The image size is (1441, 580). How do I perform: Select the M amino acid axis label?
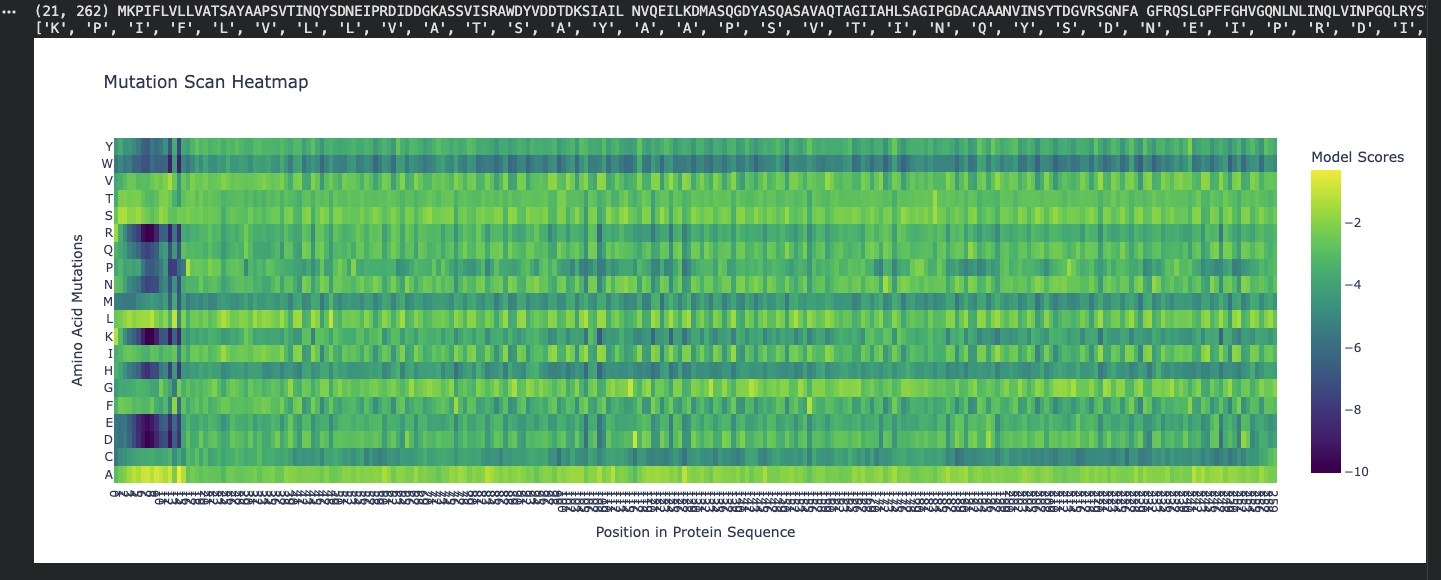point(108,302)
